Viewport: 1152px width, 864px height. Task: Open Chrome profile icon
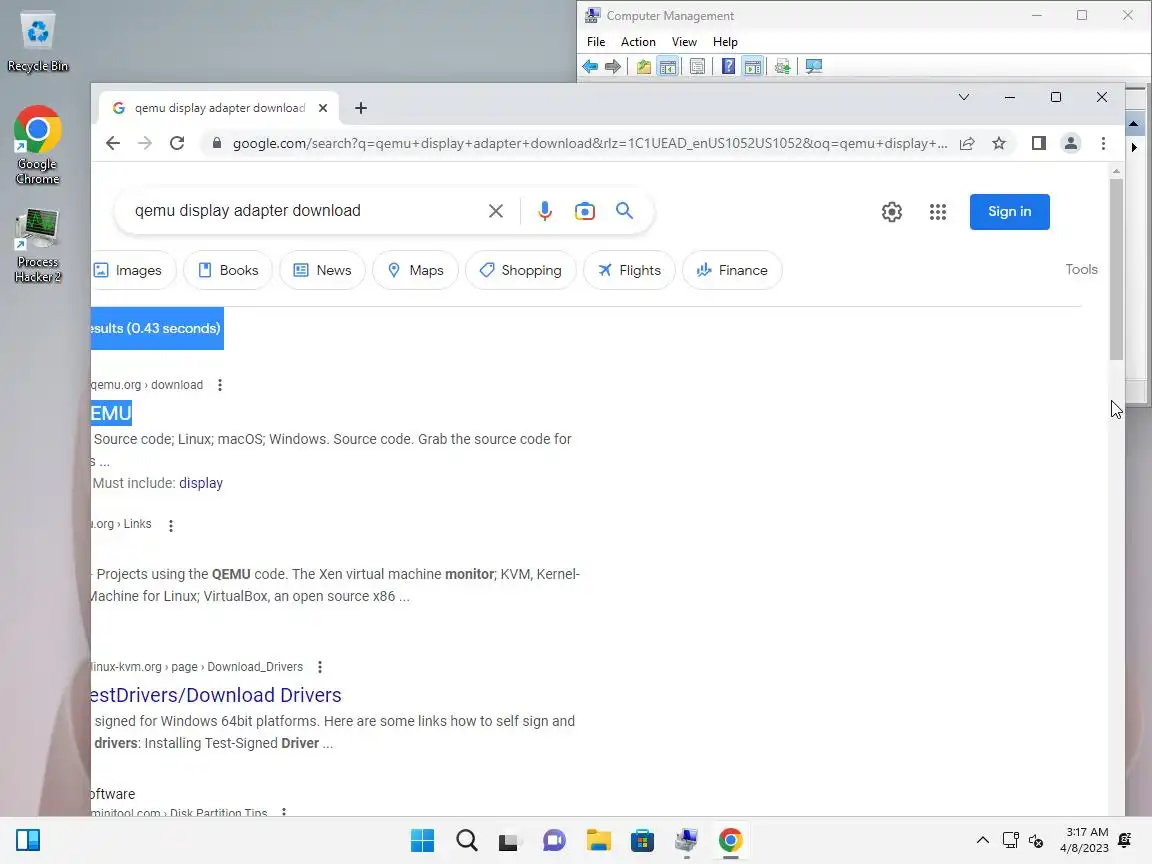pos(1070,143)
